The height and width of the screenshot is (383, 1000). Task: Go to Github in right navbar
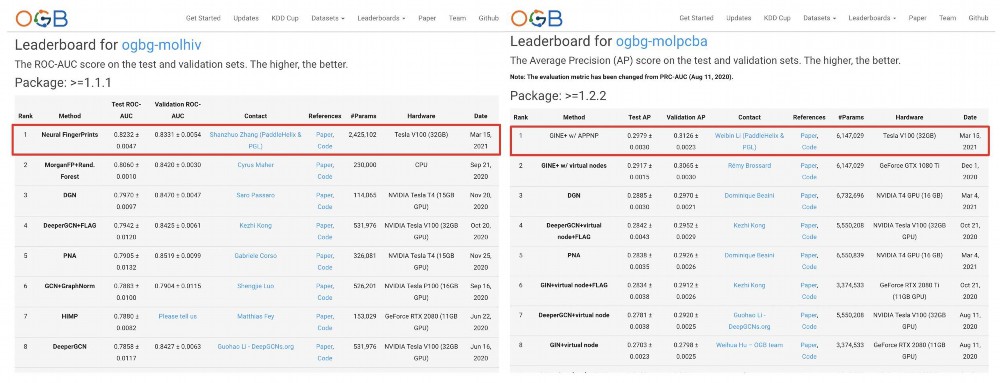978,18
